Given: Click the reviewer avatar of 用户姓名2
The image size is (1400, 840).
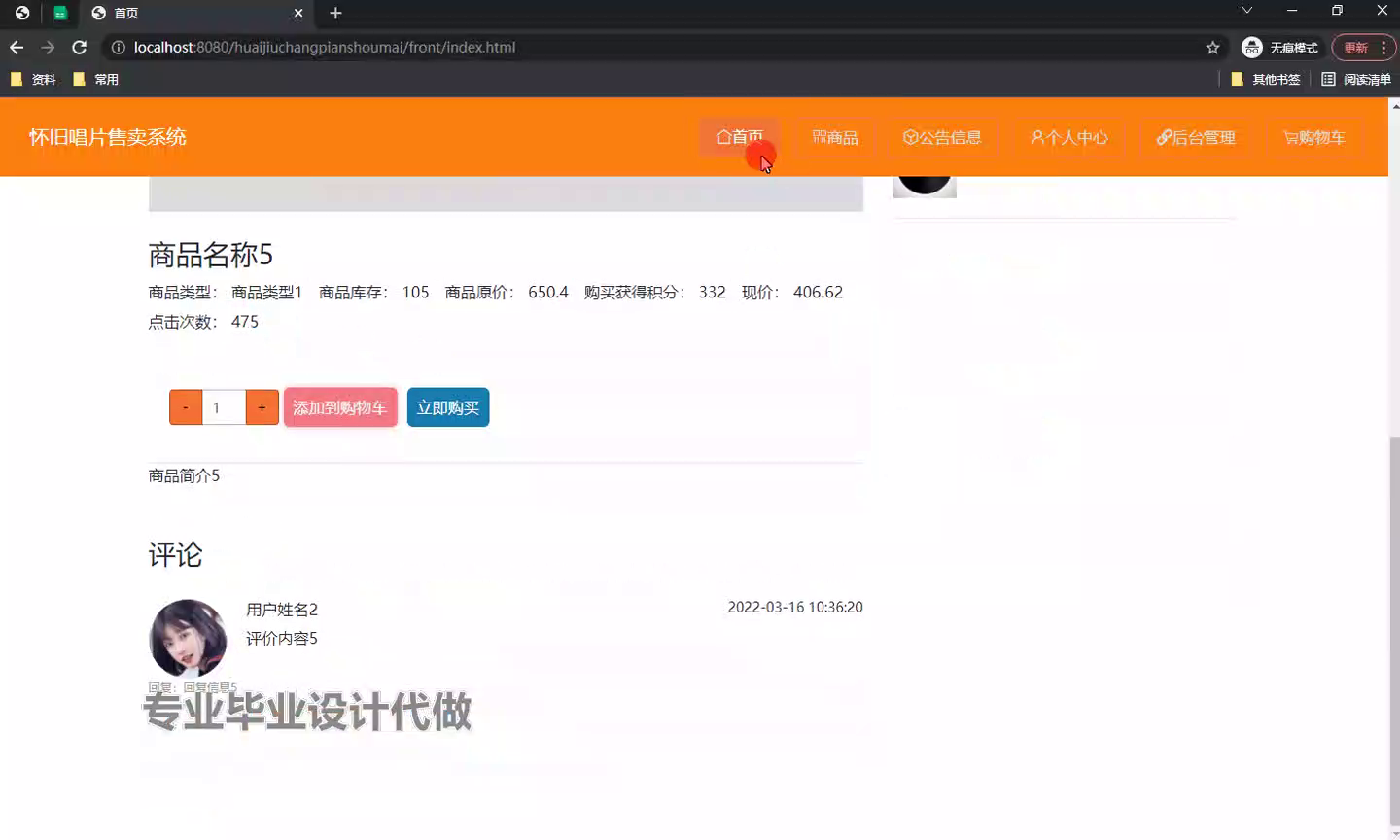Looking at the screenshot, I should [x=188, y=638].
